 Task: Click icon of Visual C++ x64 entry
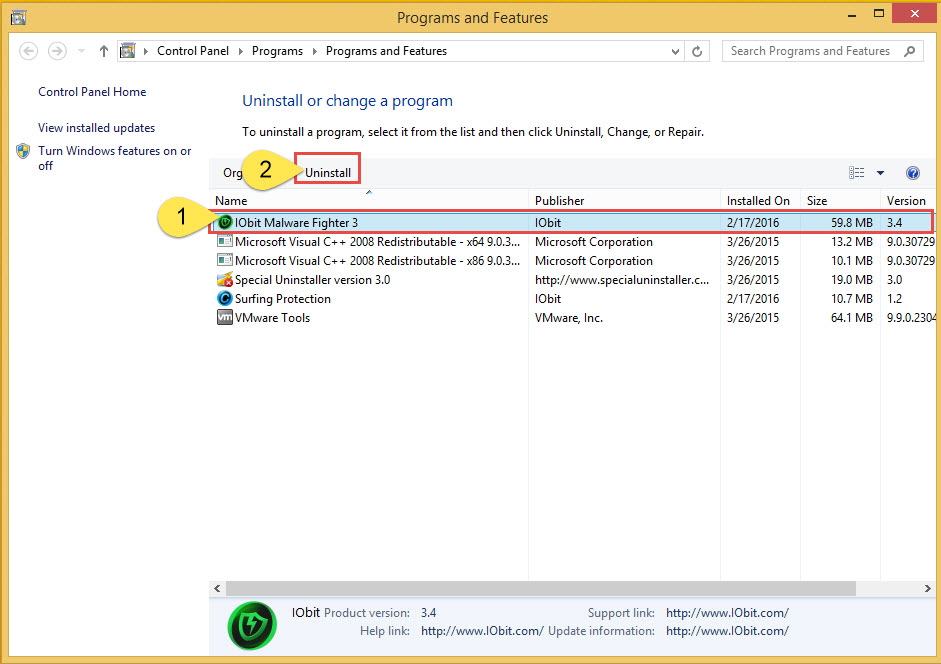225,242
